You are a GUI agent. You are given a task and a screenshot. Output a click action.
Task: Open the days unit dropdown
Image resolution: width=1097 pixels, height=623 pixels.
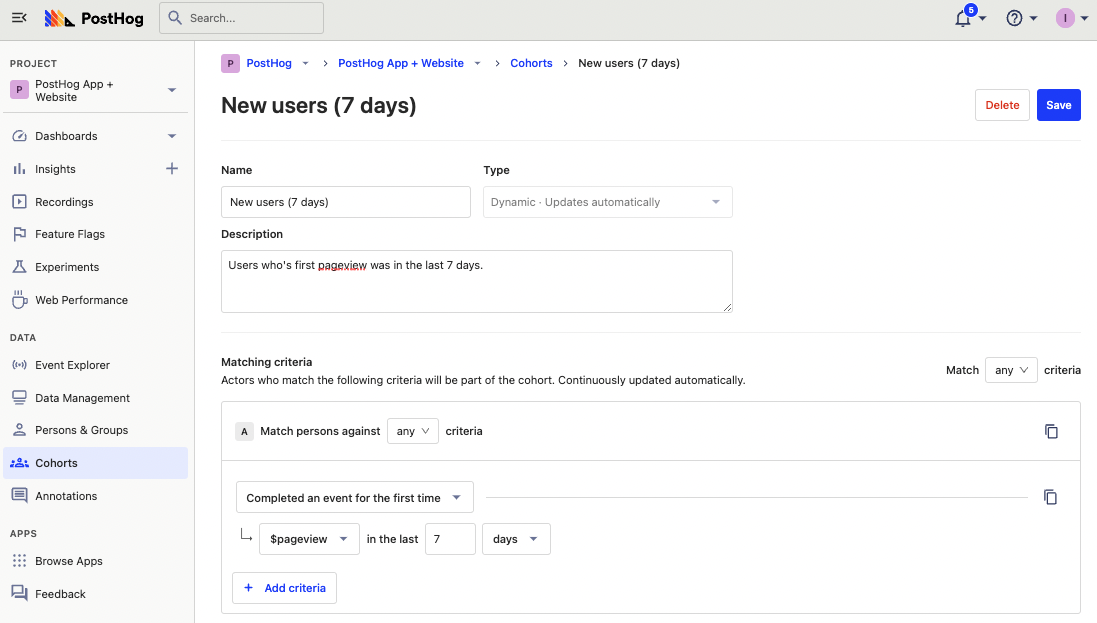click(x=516, y=538)
